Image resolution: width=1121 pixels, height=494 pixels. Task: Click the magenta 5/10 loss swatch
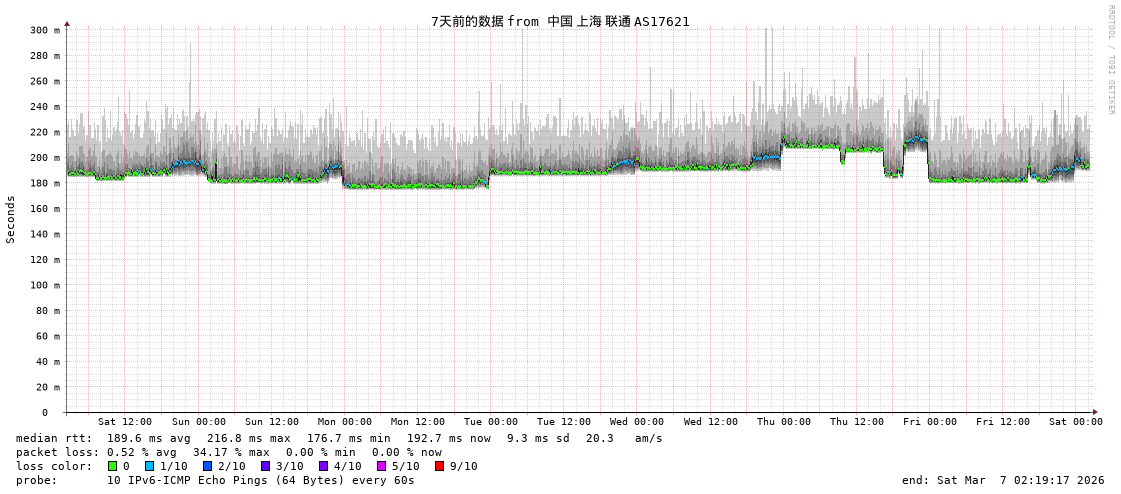coord(381,466)
